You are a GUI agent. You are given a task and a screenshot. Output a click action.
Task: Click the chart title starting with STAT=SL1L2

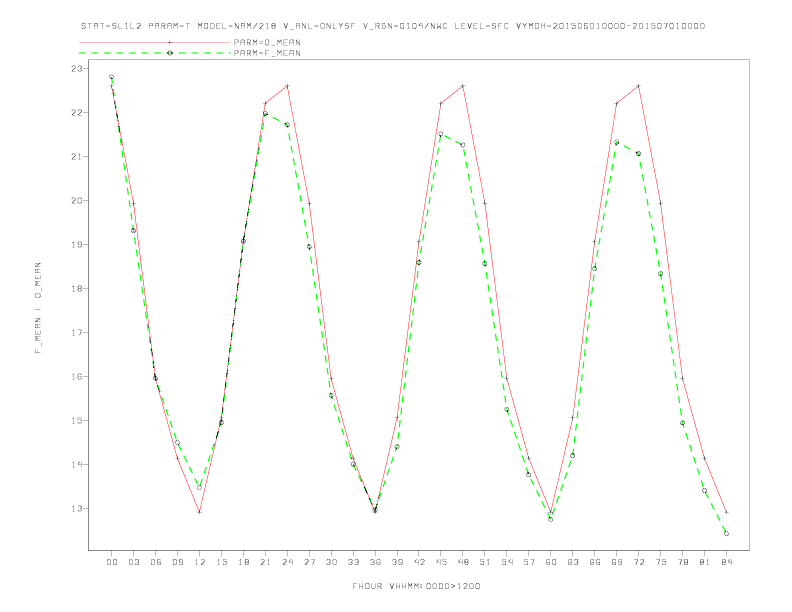click(x=393, y=26)
